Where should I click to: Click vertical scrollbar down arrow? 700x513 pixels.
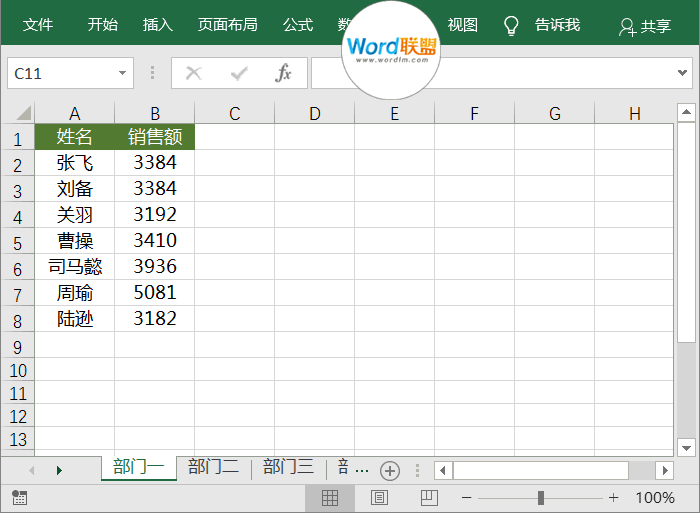pos(686,448)
